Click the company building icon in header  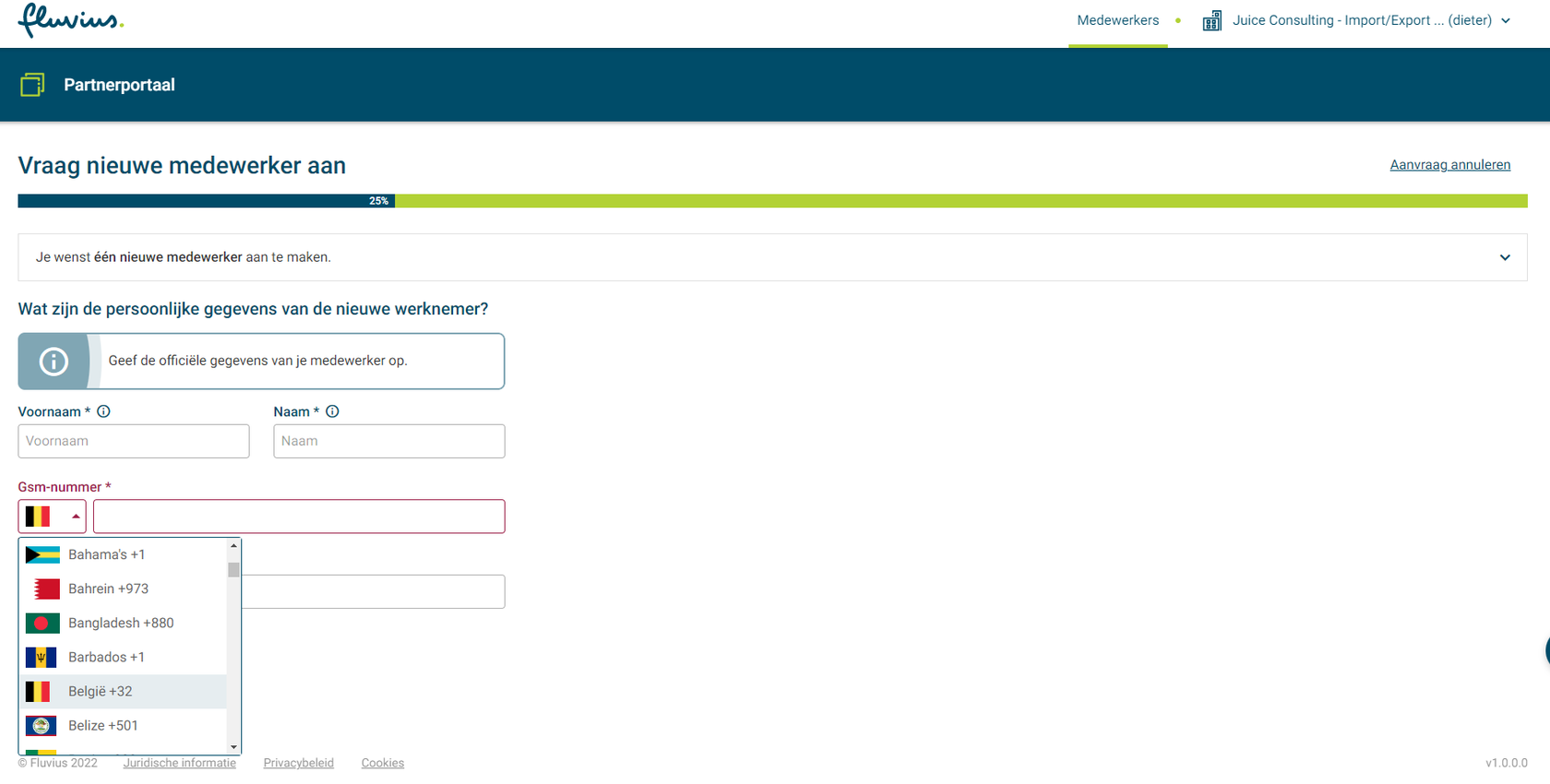(1211, 20)
